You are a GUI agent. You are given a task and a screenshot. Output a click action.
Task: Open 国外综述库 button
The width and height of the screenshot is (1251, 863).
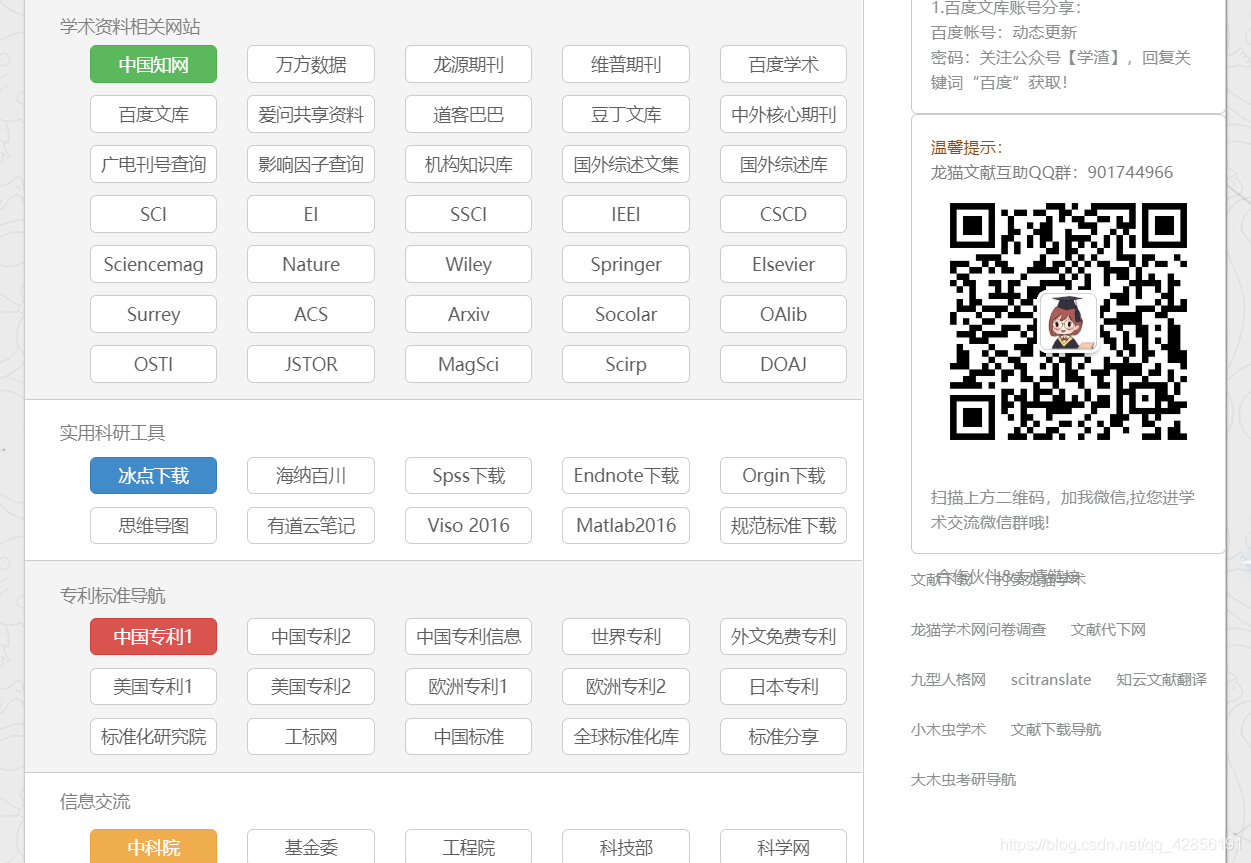783,164
